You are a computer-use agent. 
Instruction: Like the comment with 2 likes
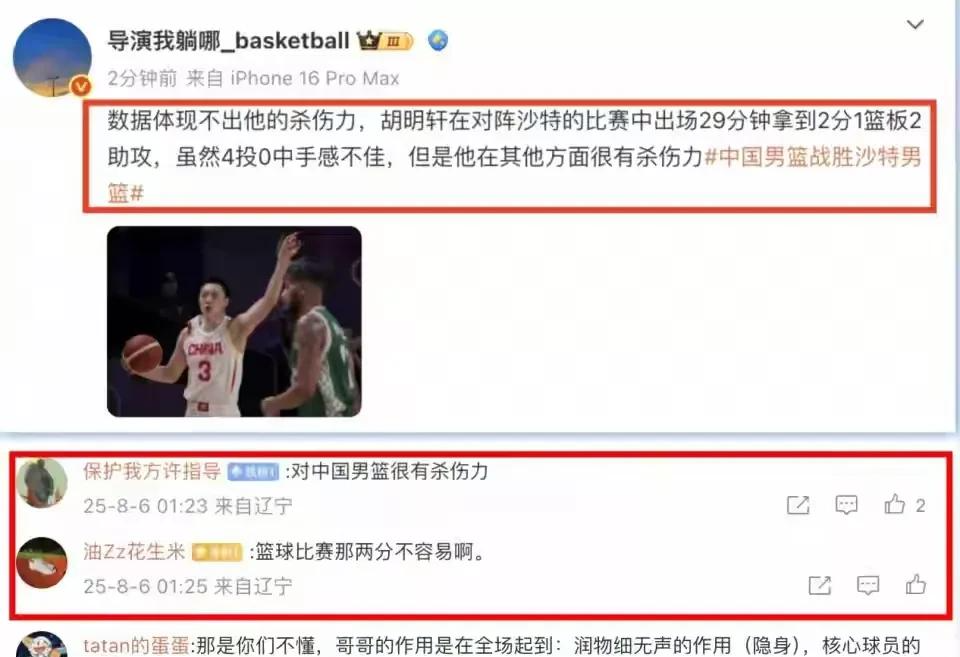pyautogui.click(x=904, y=505)
